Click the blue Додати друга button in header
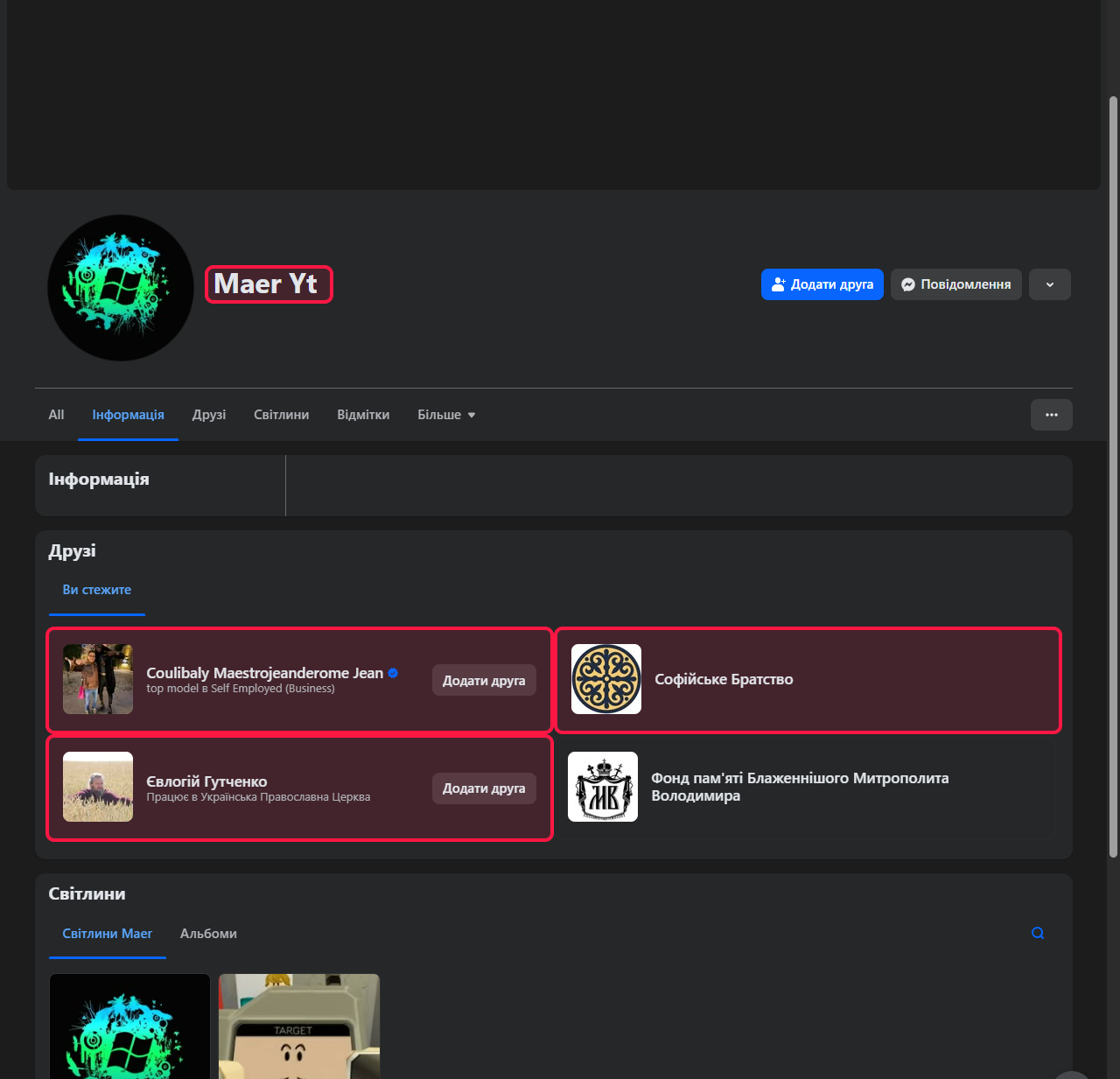1120x1079 pixels. [822, 284]
